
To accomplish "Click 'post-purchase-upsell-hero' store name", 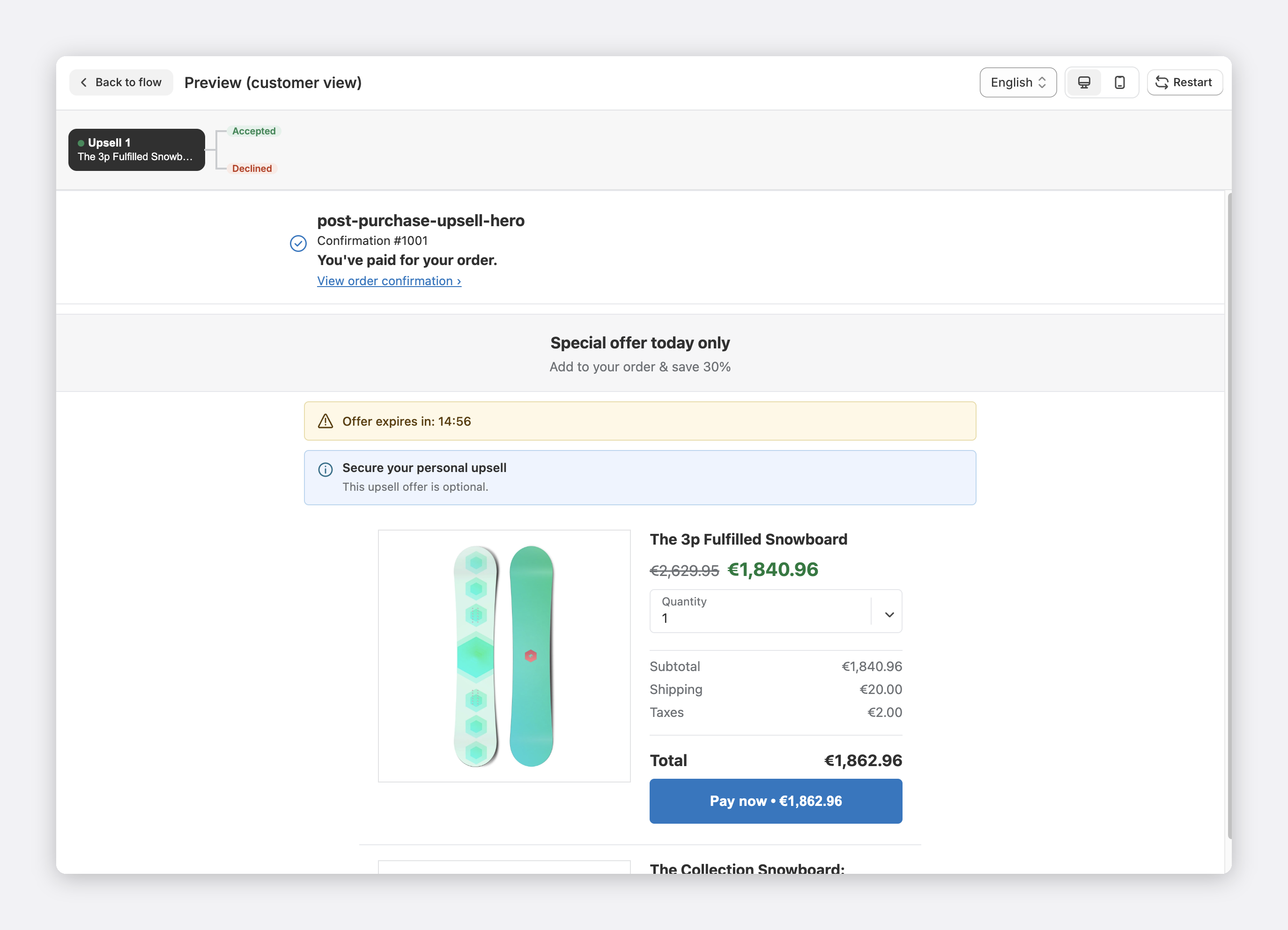I will (421, 220).
